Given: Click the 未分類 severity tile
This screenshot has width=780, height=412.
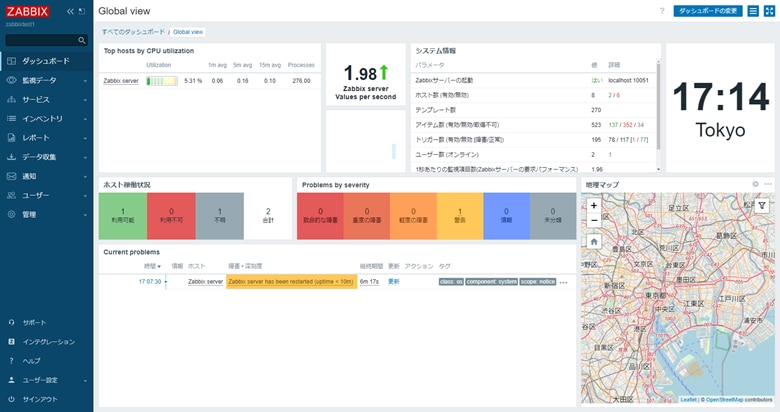Looking at the screenshot, I should (x=553, y=216).
